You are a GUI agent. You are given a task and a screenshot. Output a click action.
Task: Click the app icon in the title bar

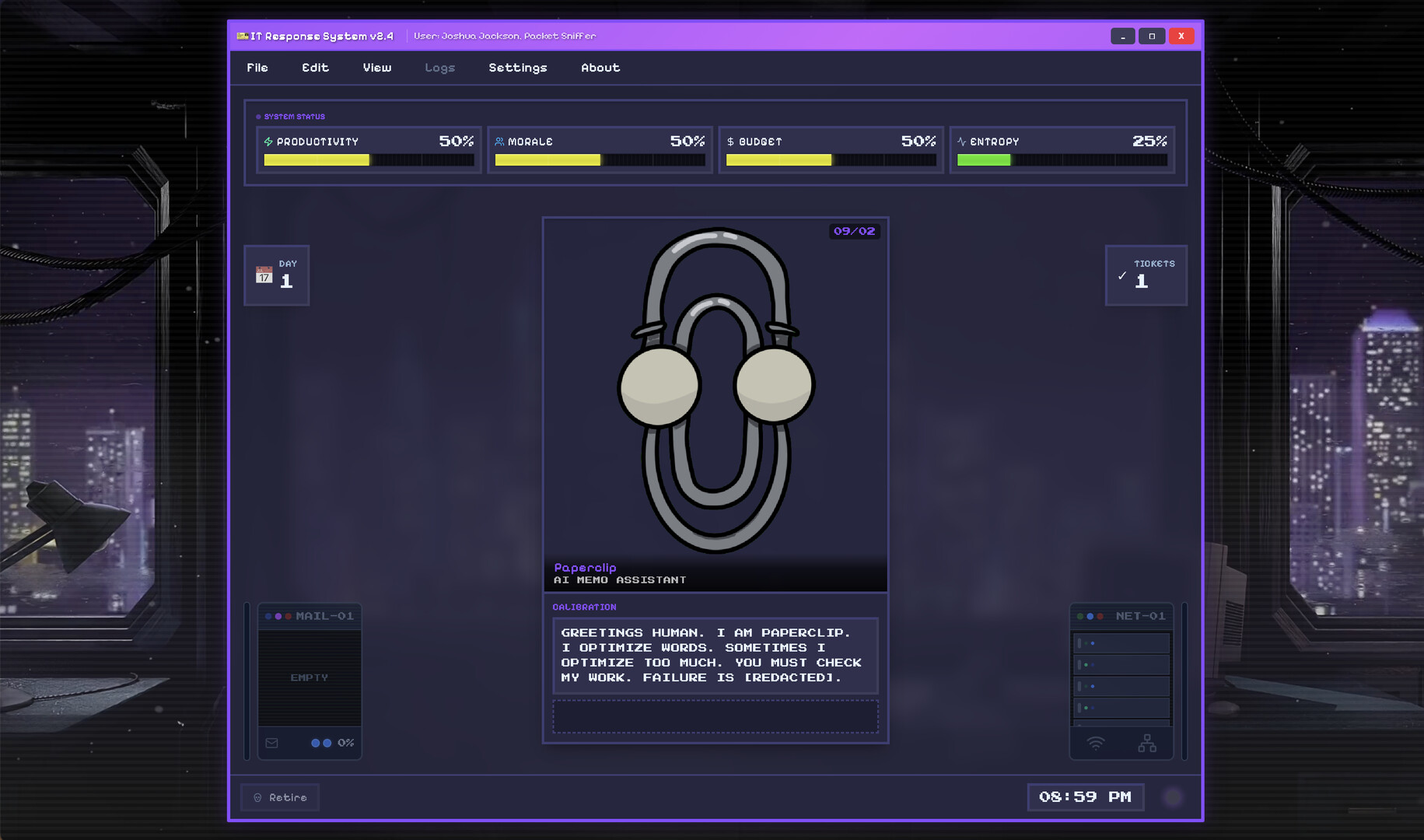pyautogui.click(x=242, y=36)
